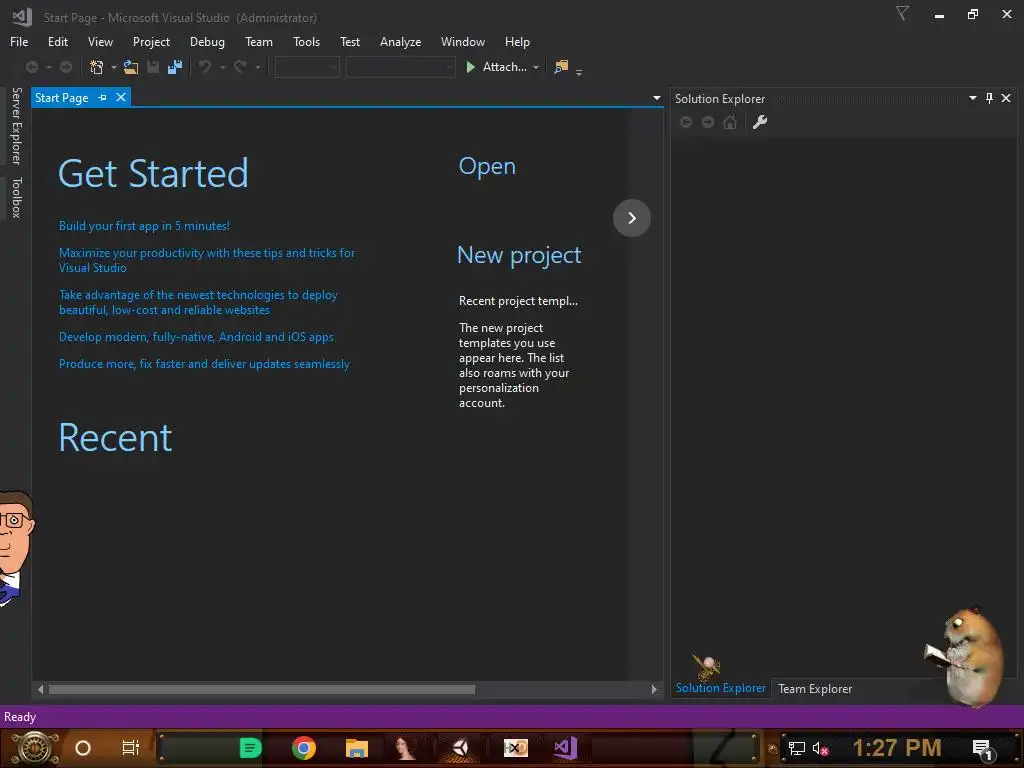Open the Team menu
Viewport: 1024px width, 768px height.
click(259, 42)
